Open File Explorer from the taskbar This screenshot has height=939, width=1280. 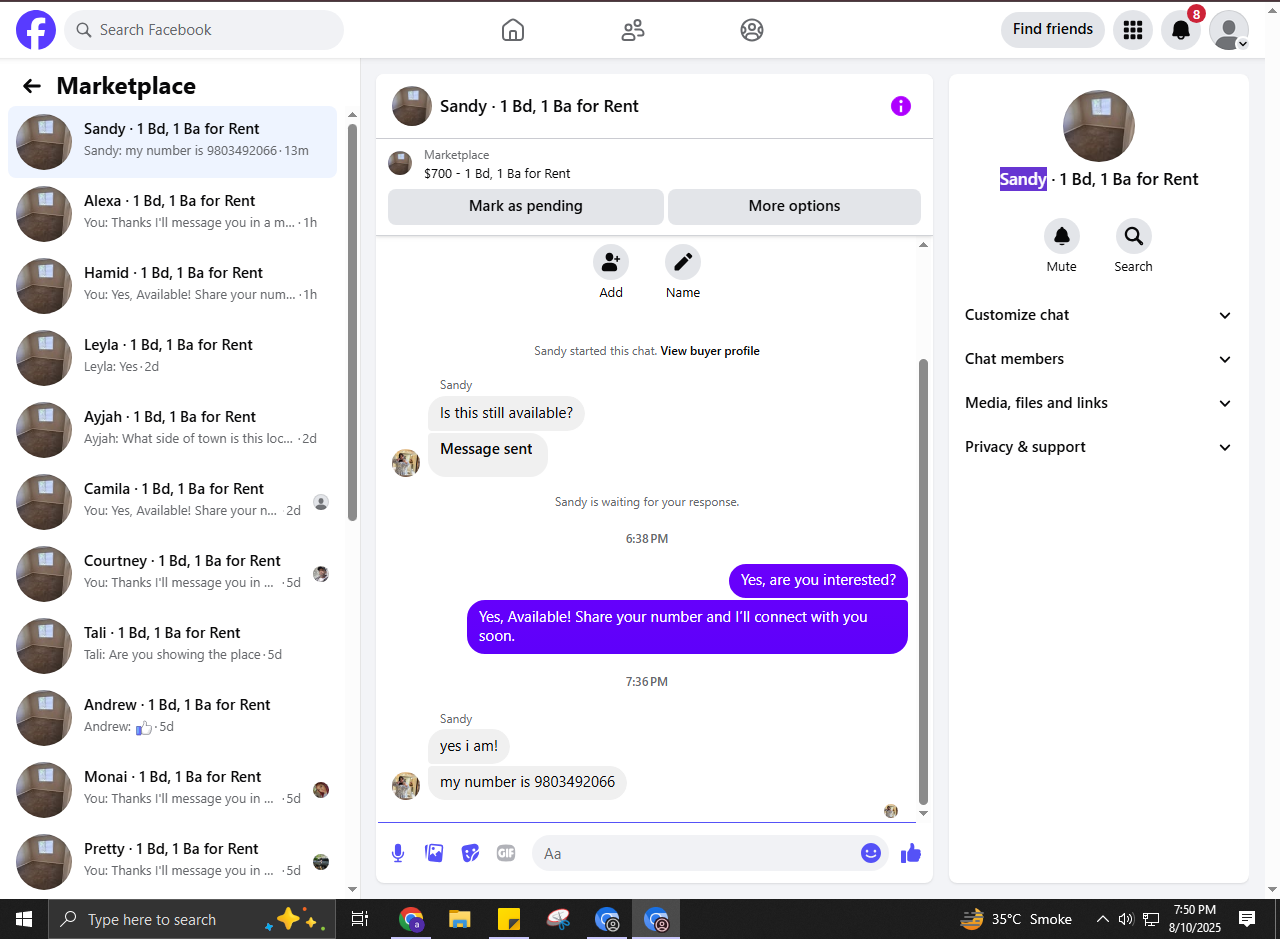pos(459,919)
